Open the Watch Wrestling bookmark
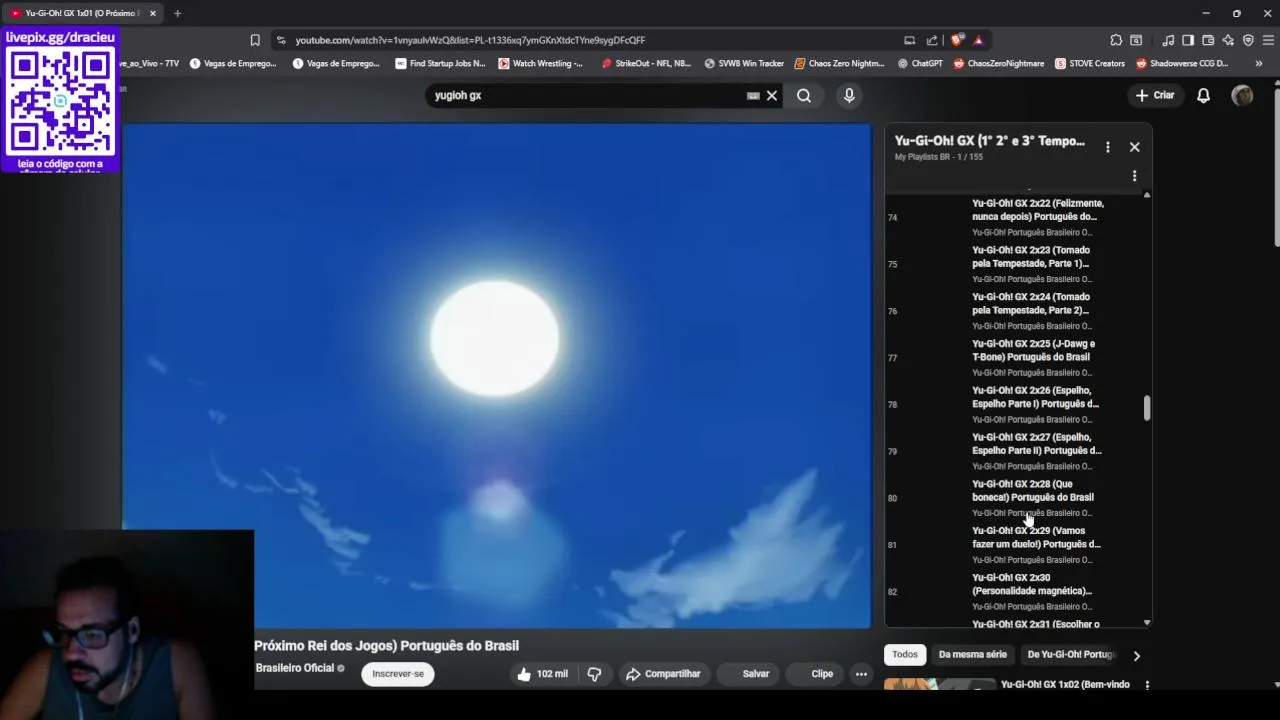The height and width of the screenshot is (720, 1280). pos(540,63)
